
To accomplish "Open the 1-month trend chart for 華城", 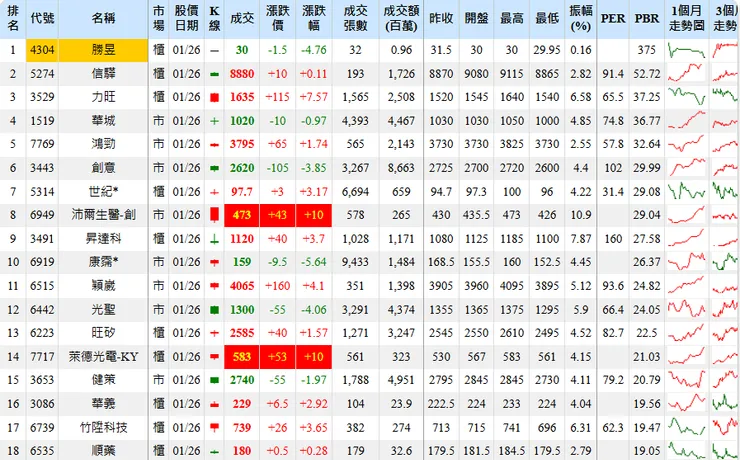I will [x=687, y=121].
